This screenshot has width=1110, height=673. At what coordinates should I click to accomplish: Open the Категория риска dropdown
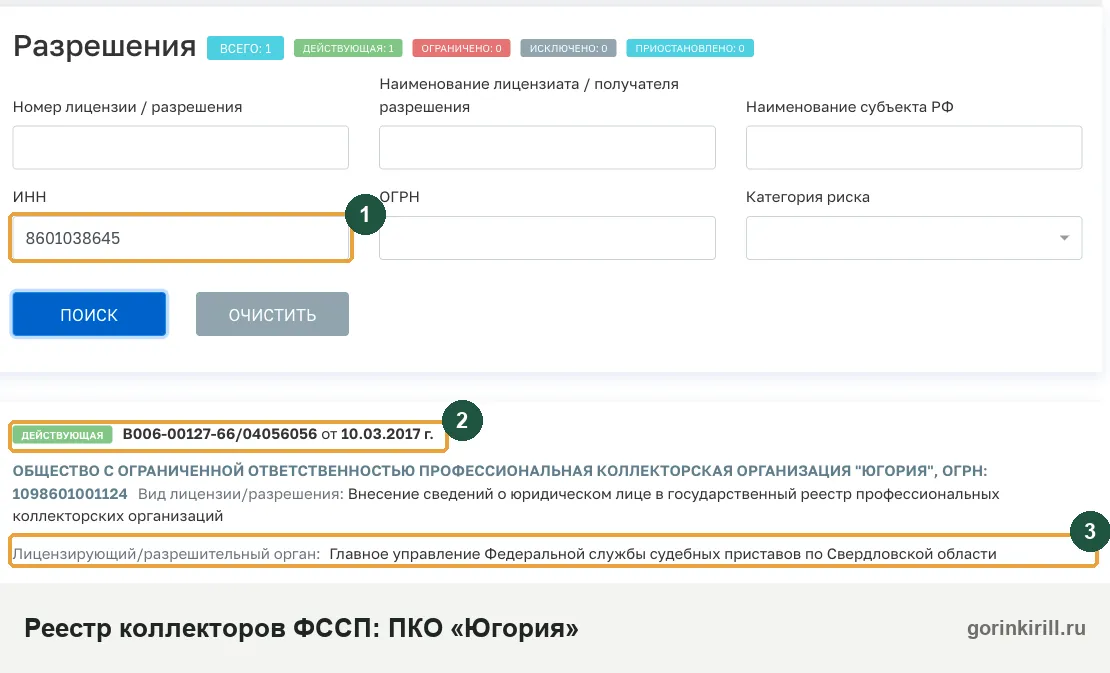(914, 238)
